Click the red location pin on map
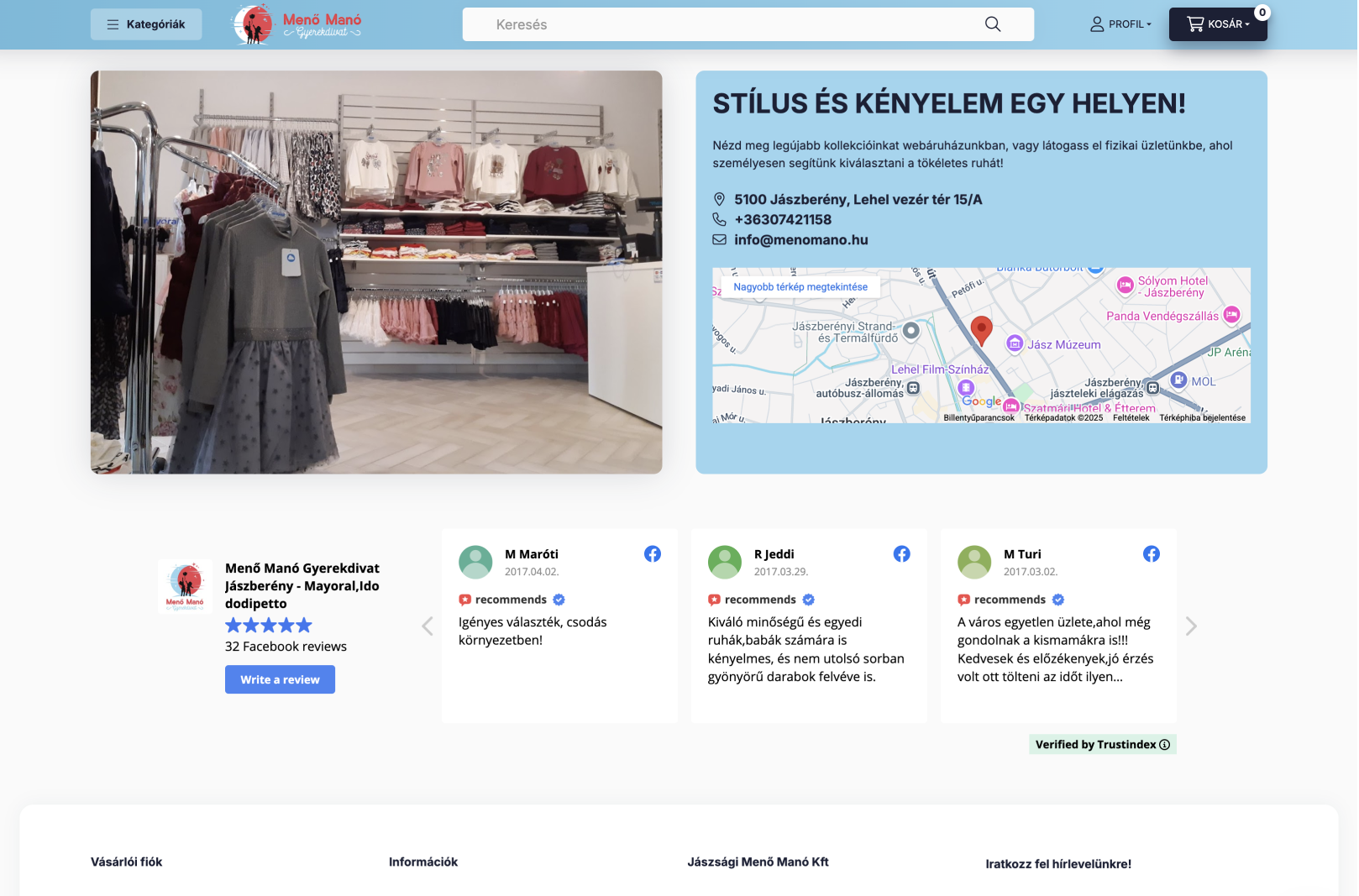The height and width of the screenshot is (896, 1359). coord(980,330)
